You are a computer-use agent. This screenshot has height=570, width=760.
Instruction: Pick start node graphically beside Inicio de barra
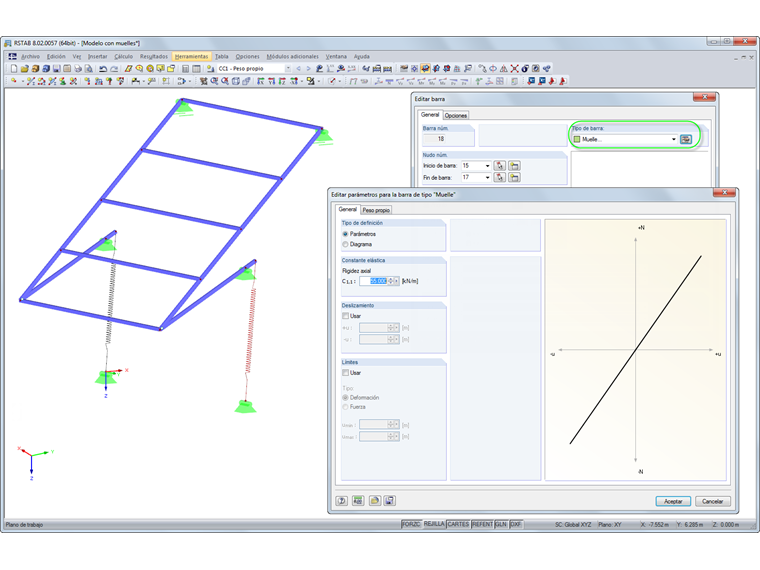point(499,166)
